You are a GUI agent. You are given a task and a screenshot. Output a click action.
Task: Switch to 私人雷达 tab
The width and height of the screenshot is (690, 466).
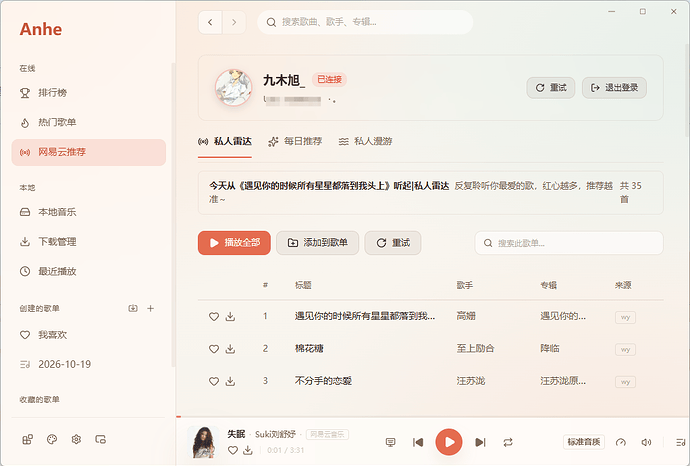click(x=225, y=141)
